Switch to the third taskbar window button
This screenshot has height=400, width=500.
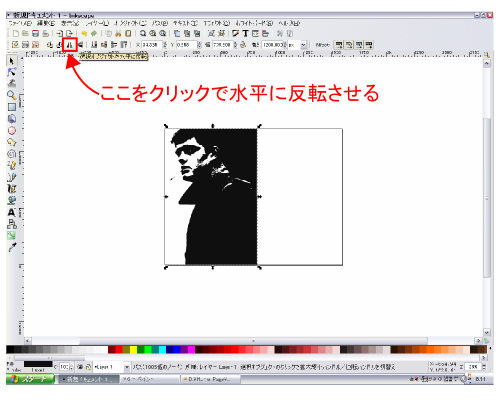[210, 379]
